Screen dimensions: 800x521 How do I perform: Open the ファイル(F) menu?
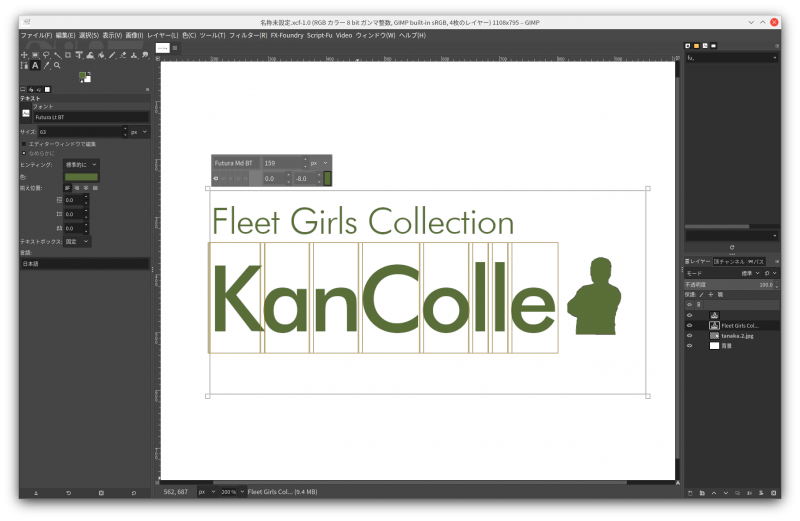[36, 35]
